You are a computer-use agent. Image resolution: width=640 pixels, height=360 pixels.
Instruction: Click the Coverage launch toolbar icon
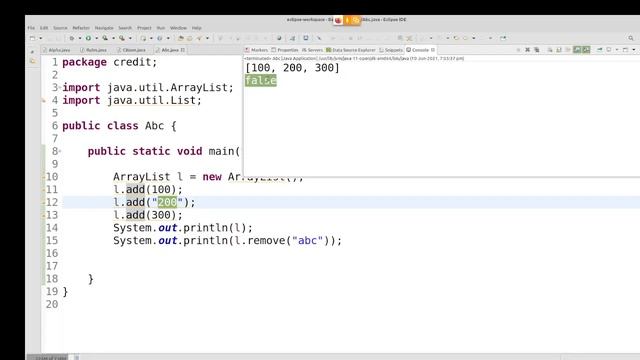click(x=105, y=38)
